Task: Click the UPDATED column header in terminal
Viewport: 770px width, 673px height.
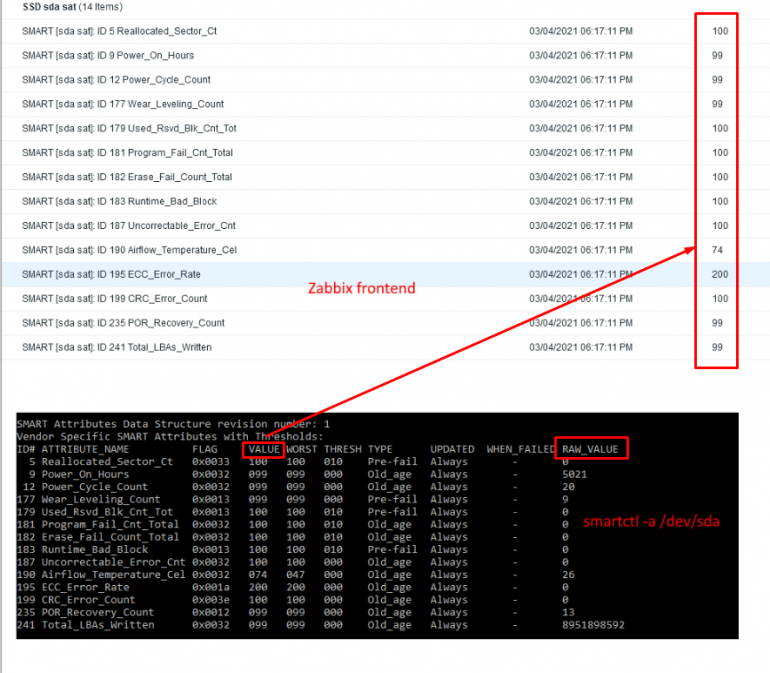Action: click(x=452, y=449)
